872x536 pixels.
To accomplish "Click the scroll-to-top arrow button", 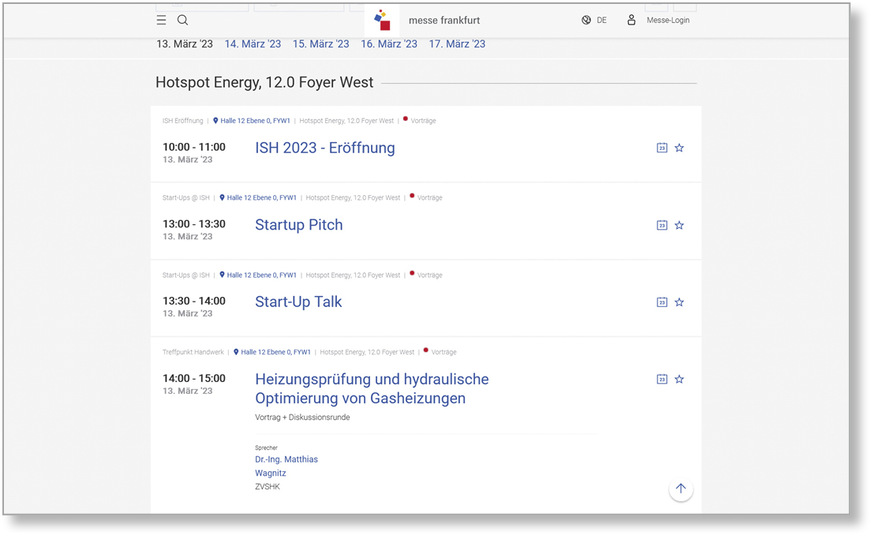I will point(680,489).
